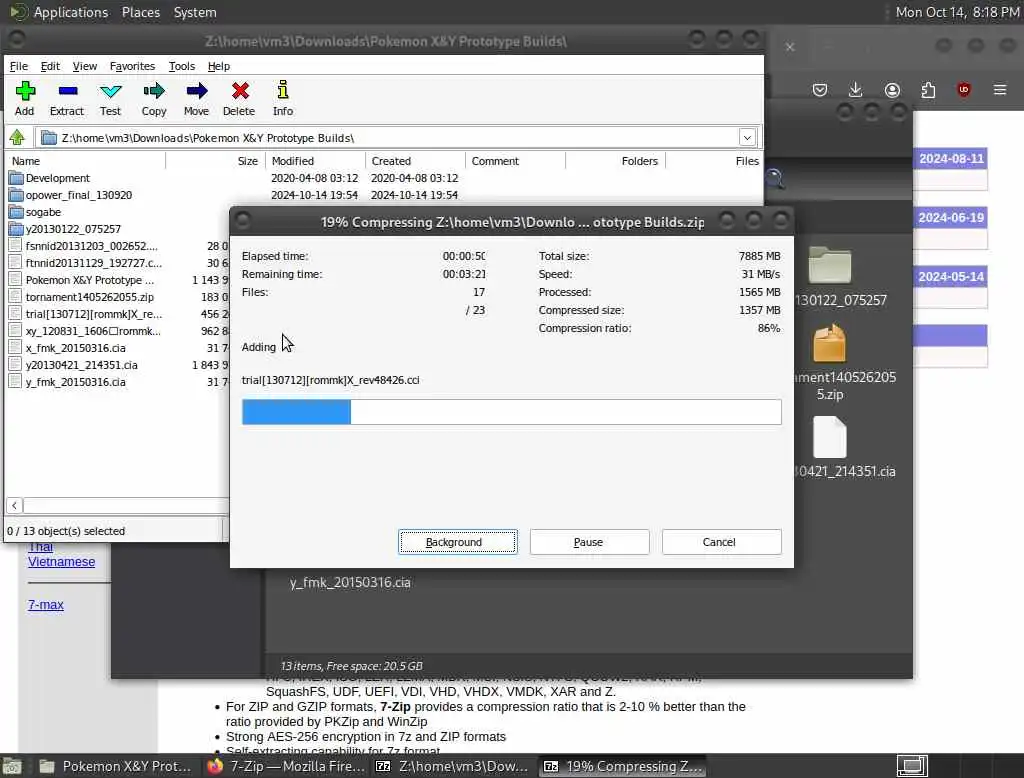The width and height of the screenshot is (1024, 778).
Task: Click the Copy toolbar icon
Action: point(154,98)
